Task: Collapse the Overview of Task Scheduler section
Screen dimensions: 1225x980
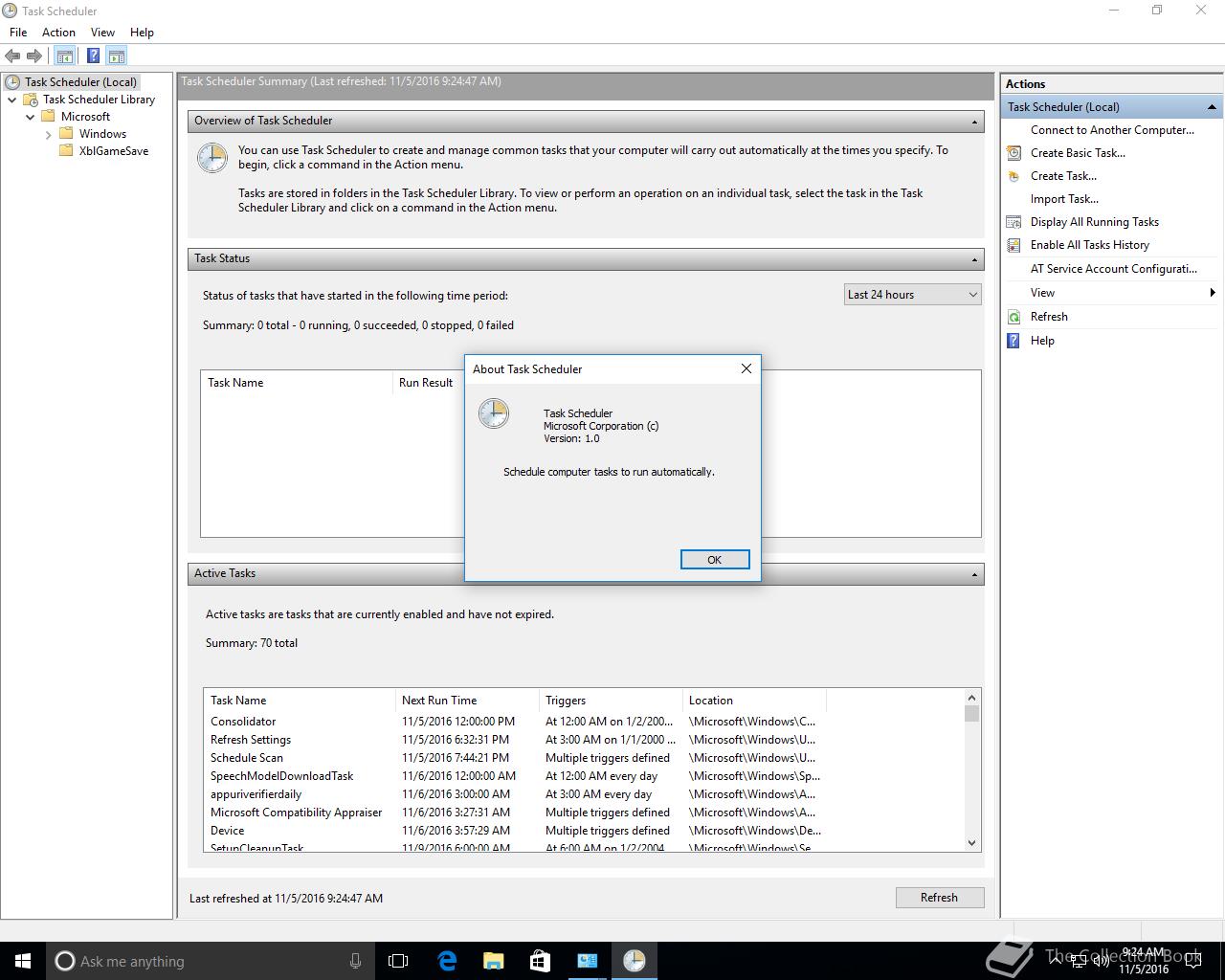Action: (x=974, y=122)
